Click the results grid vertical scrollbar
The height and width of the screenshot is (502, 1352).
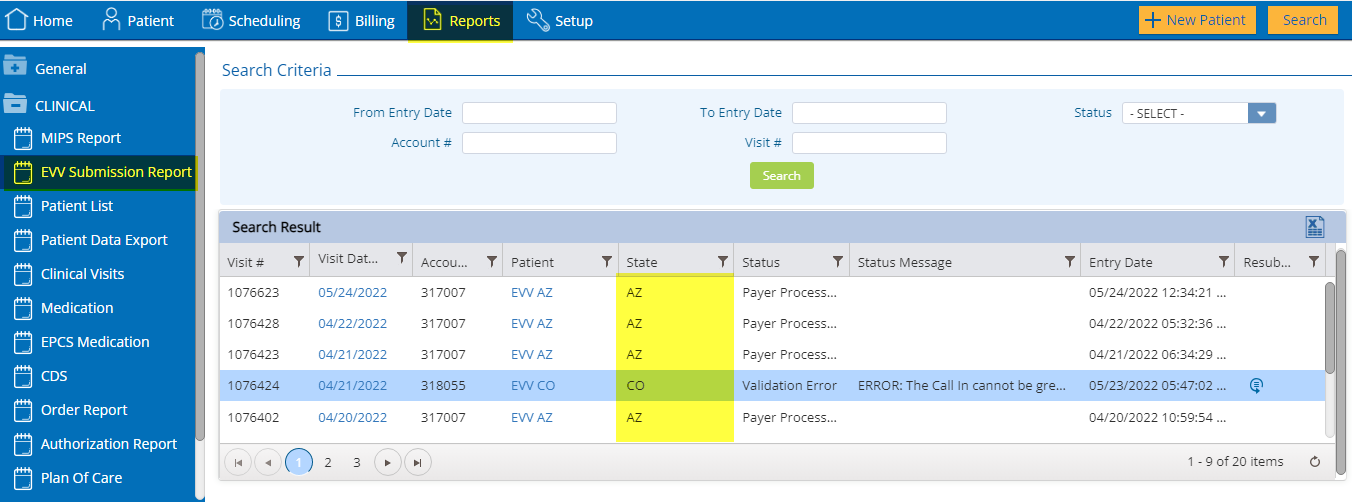coord(1329,330)
